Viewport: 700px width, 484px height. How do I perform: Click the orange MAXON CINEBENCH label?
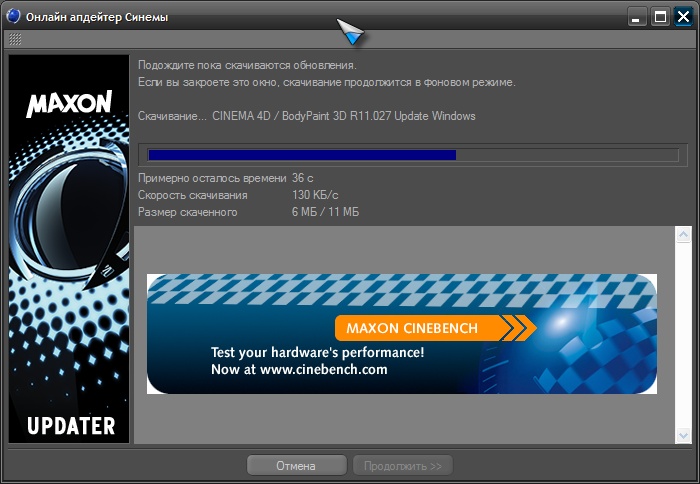[x=412, y=328]
